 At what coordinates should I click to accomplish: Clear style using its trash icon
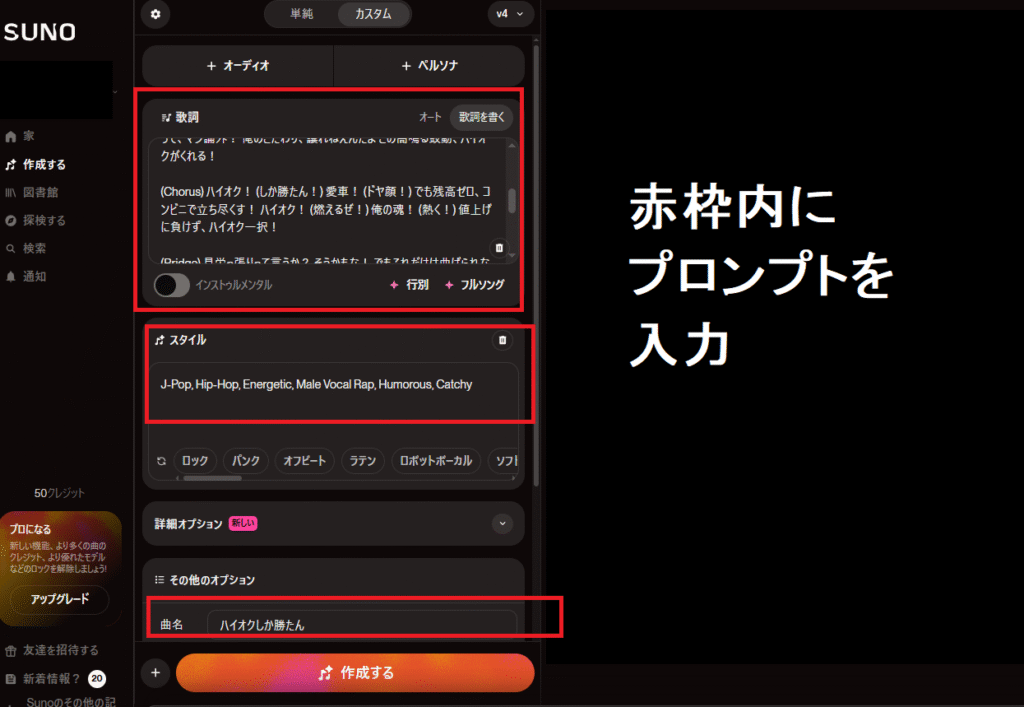tap(502, 340)
